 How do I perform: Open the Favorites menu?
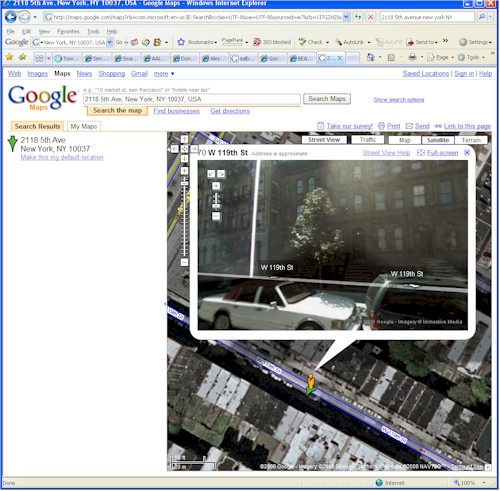[68, 31]
